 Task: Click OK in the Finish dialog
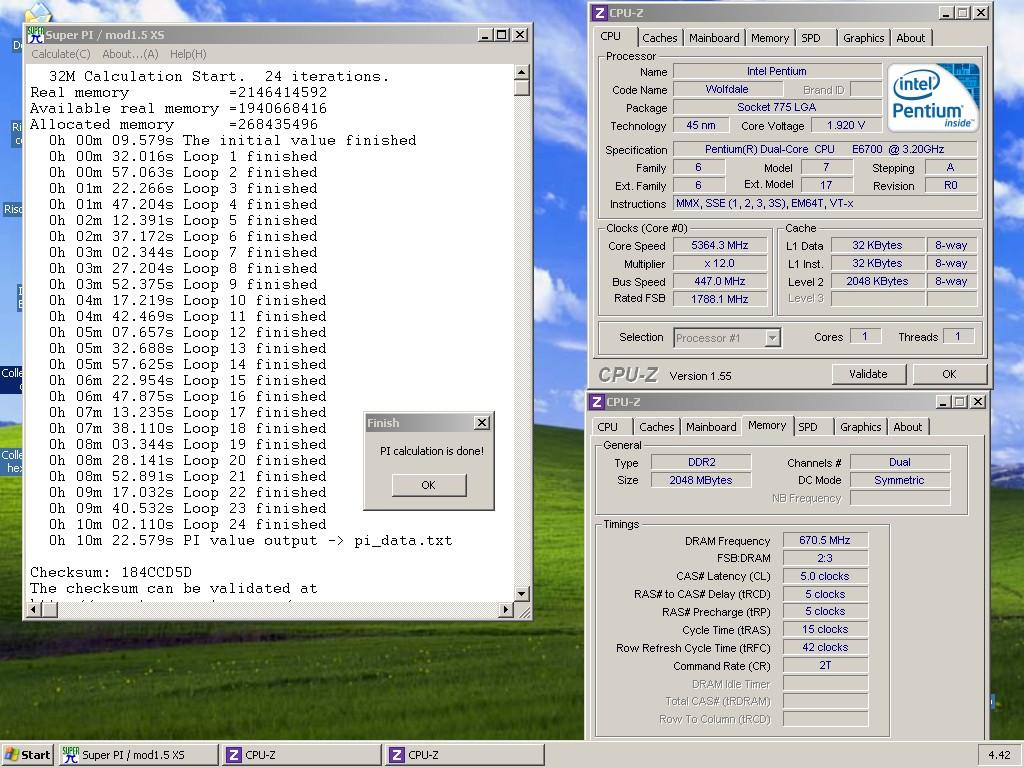[x=428, y=485]
